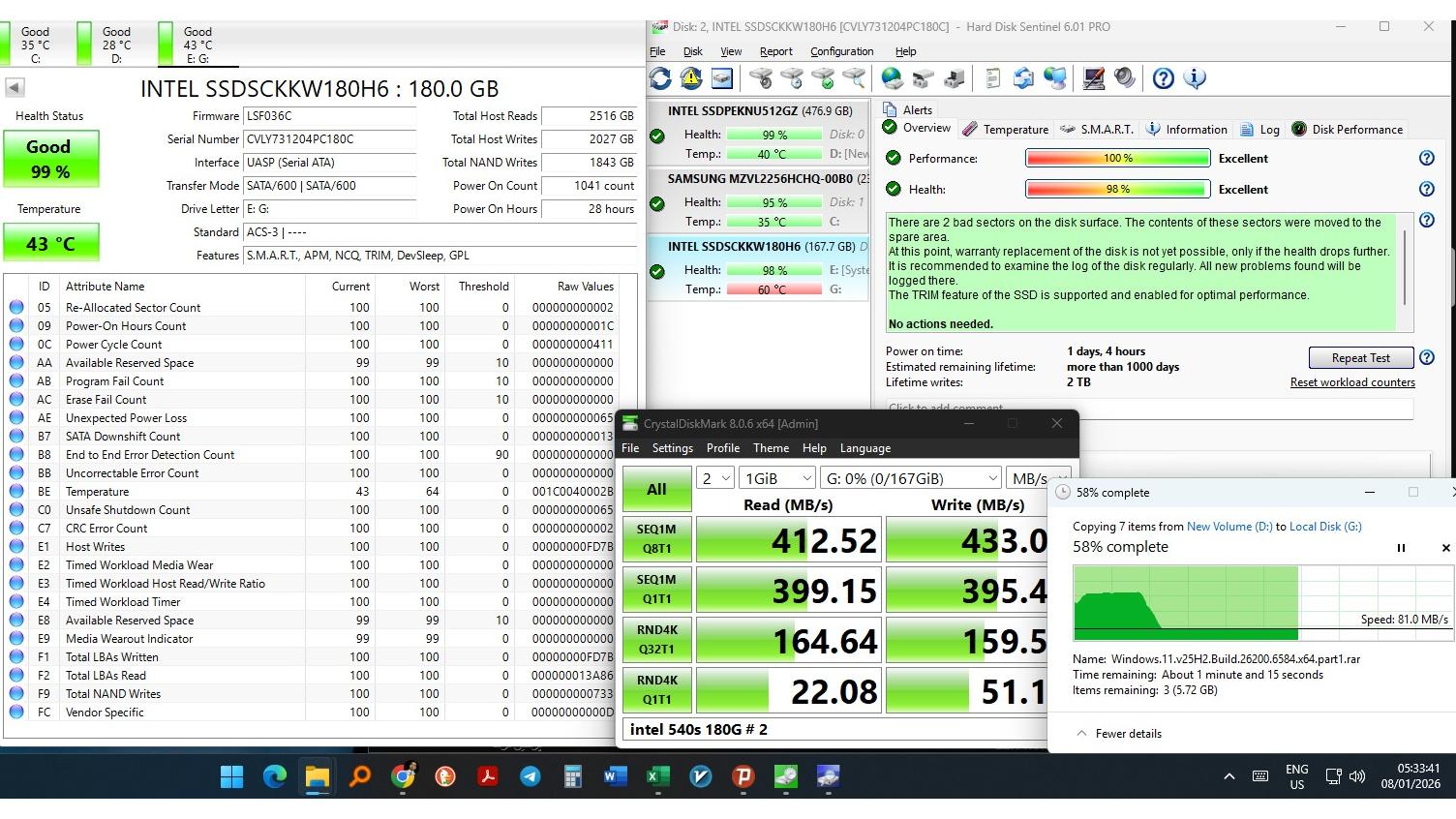Select the SAMSUNG MZVL2256HCHQ disk entry

[x=759, y=179]
